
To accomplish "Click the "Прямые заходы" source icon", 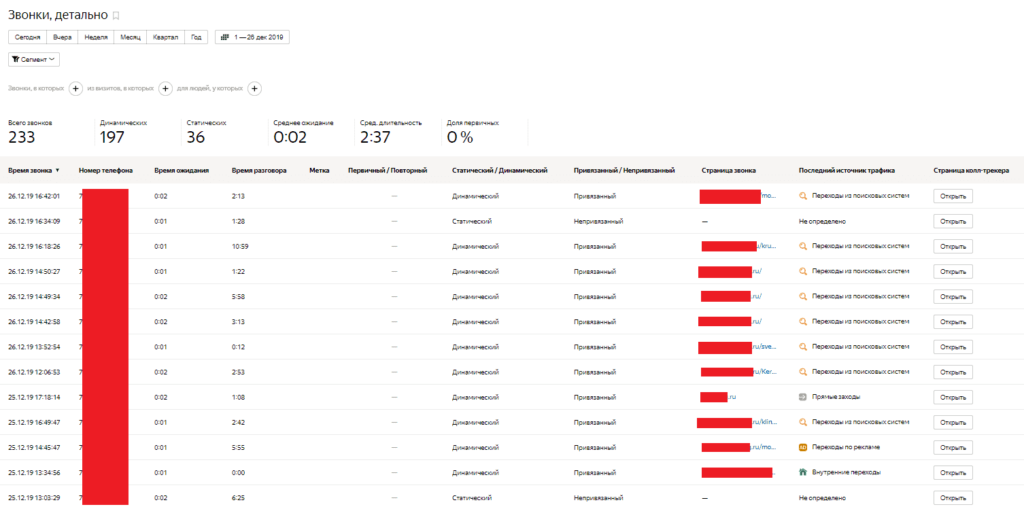I will (803, 397).
